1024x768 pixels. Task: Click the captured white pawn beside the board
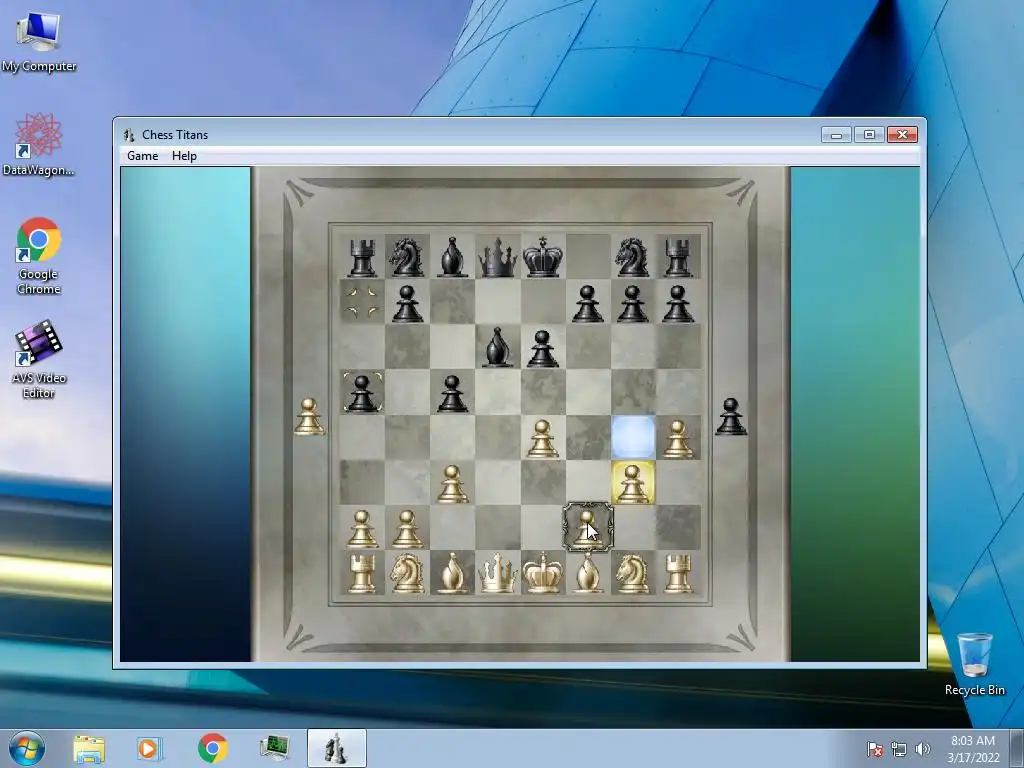(x=309, y=417)
